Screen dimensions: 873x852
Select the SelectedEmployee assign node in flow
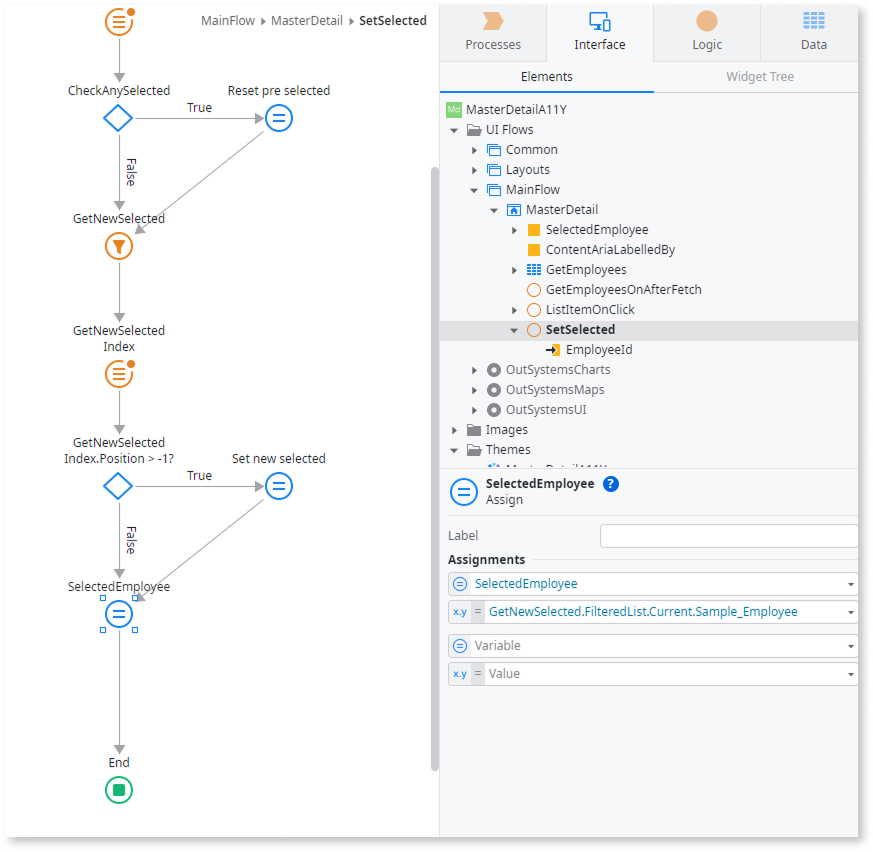[119, 614]
